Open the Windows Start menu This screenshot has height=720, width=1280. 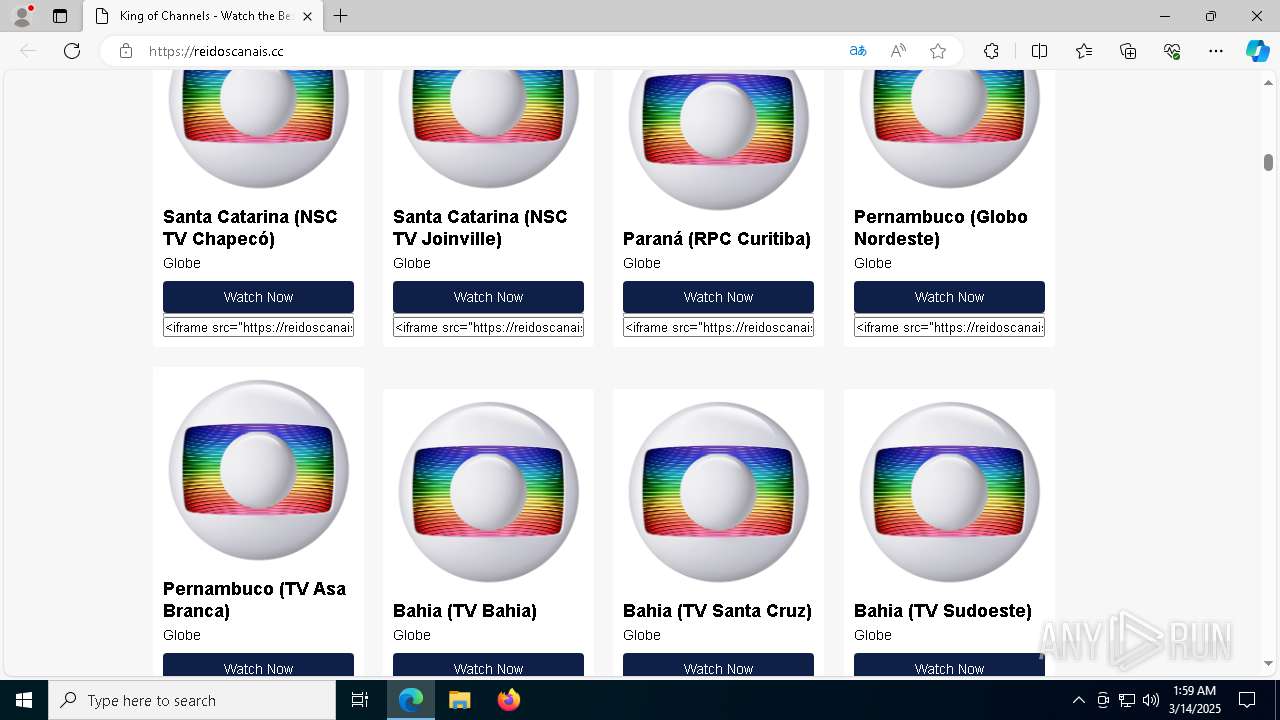pos(24,700)
